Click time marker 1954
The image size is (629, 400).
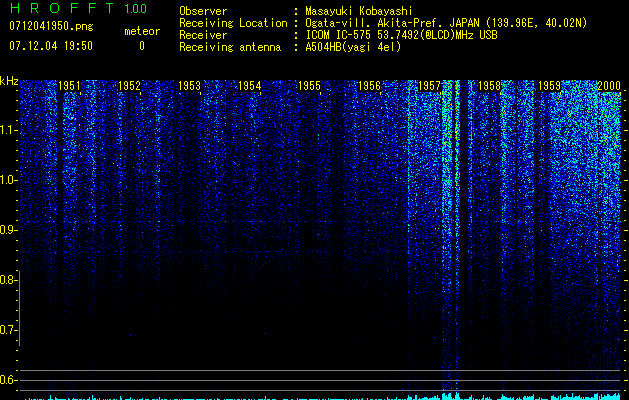tap(250, 85)
